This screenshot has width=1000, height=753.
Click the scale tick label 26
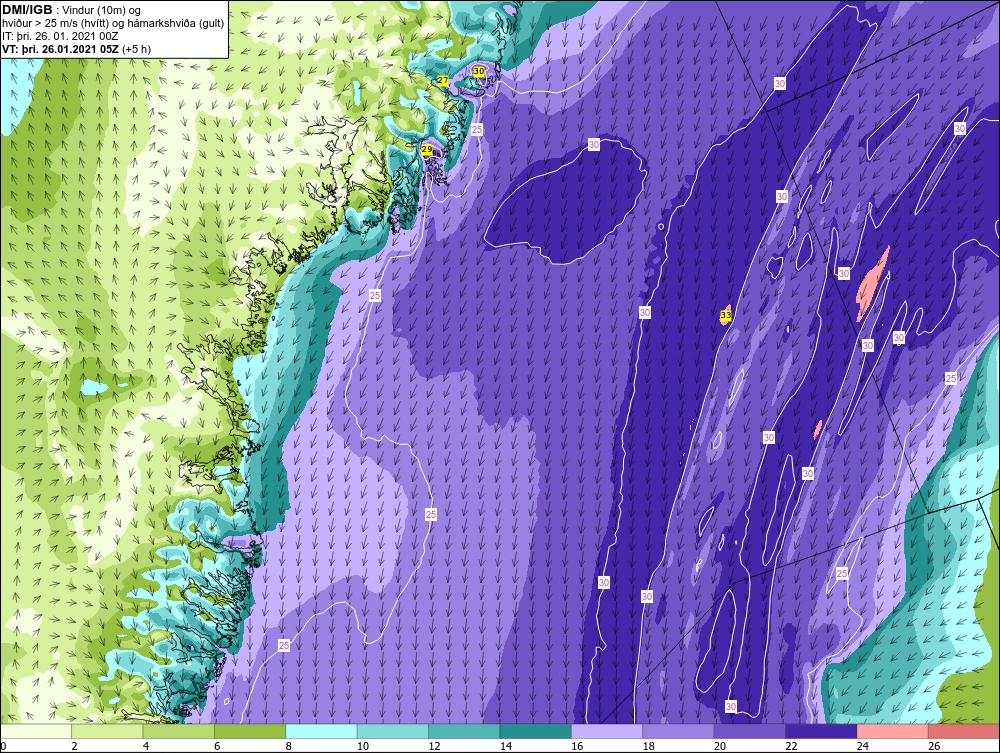934,746
